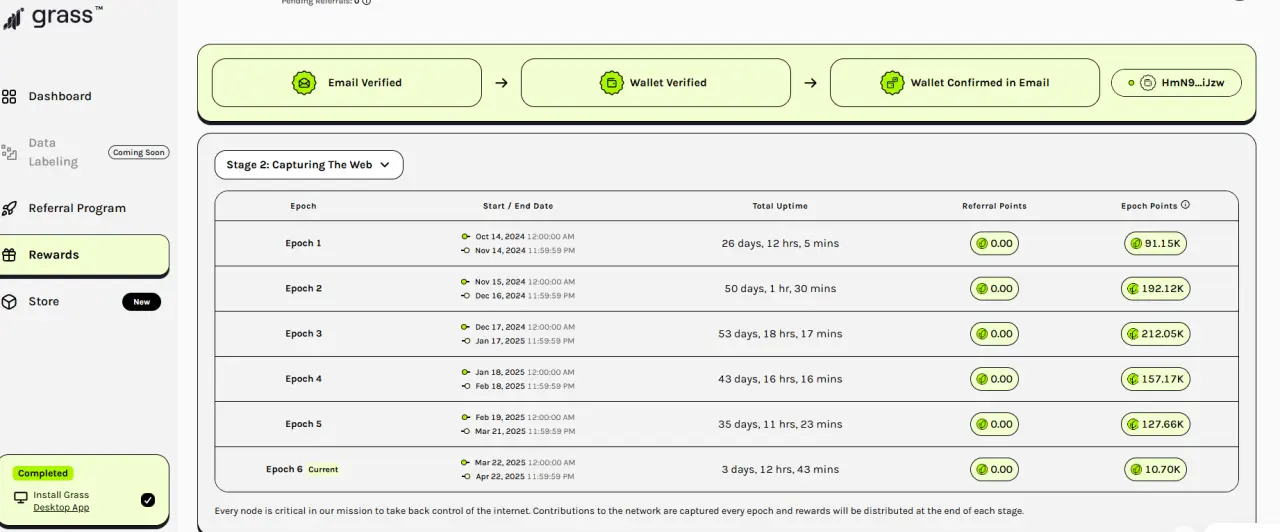Click the Dashboard grid icon

click(x=9, y=97)
